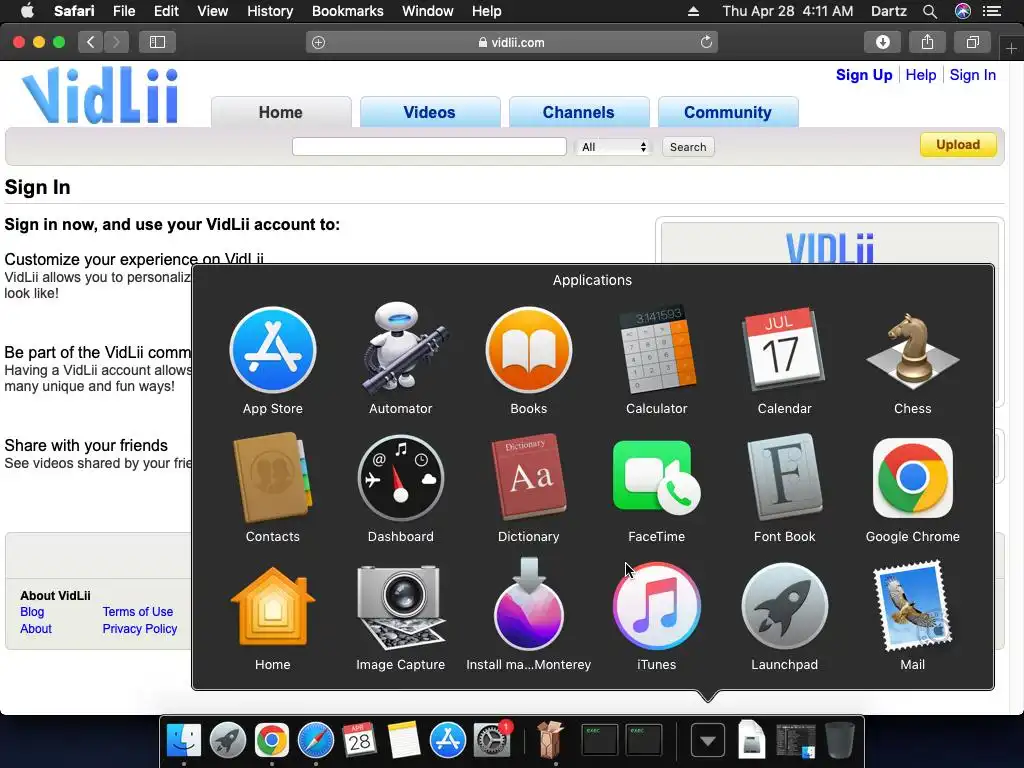The height and width of the screenshot is (768, 1024).
Task: Open System Preferences in the Dock
Action: (x=491, y=740)
